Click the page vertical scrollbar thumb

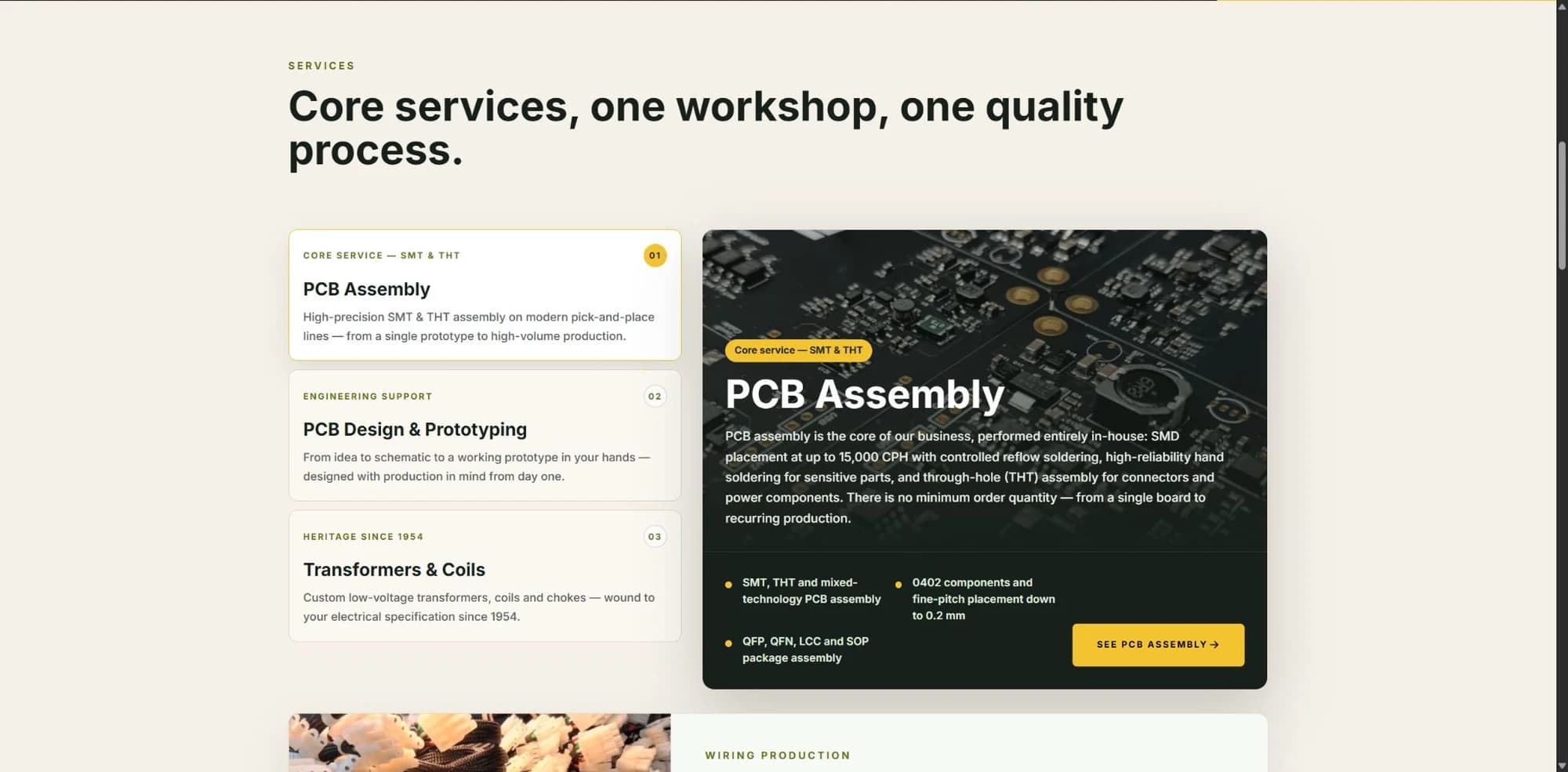pos(1562,205)
